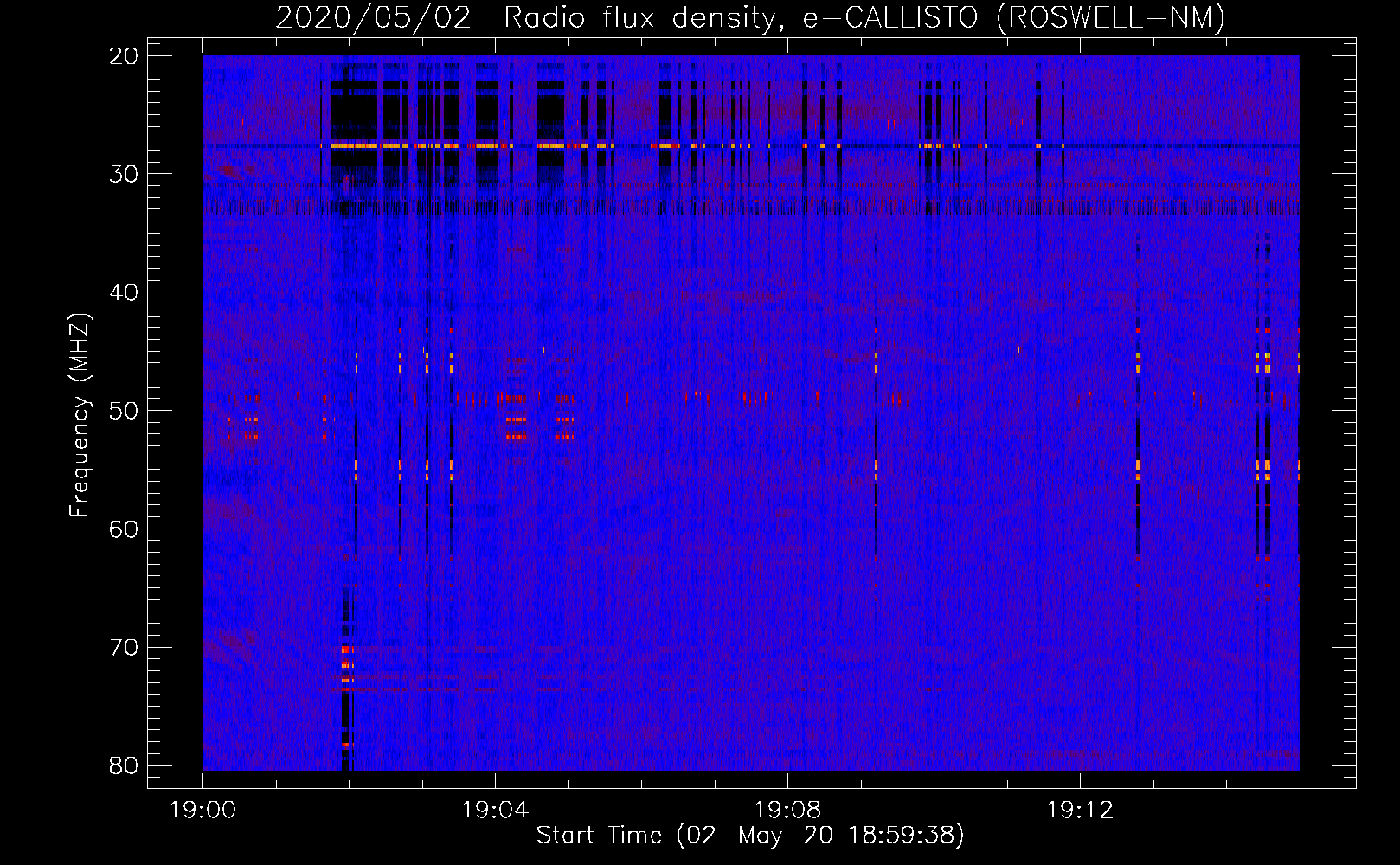1400x865 pixels.
Task: Click the frequency tick label '80'
Action: 125,766
